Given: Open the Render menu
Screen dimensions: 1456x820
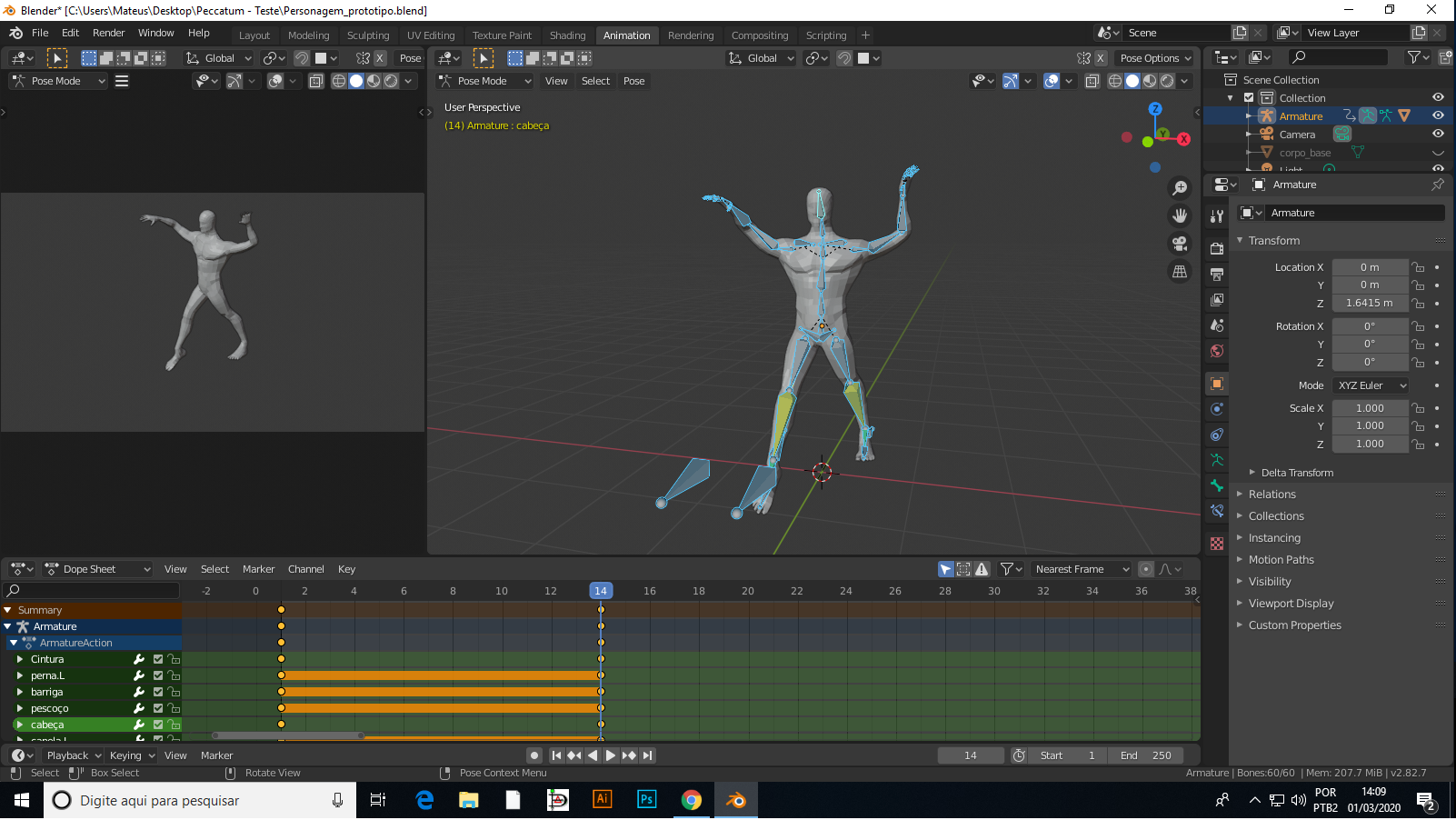Looking at the screenshot, I should coord(108,33).
